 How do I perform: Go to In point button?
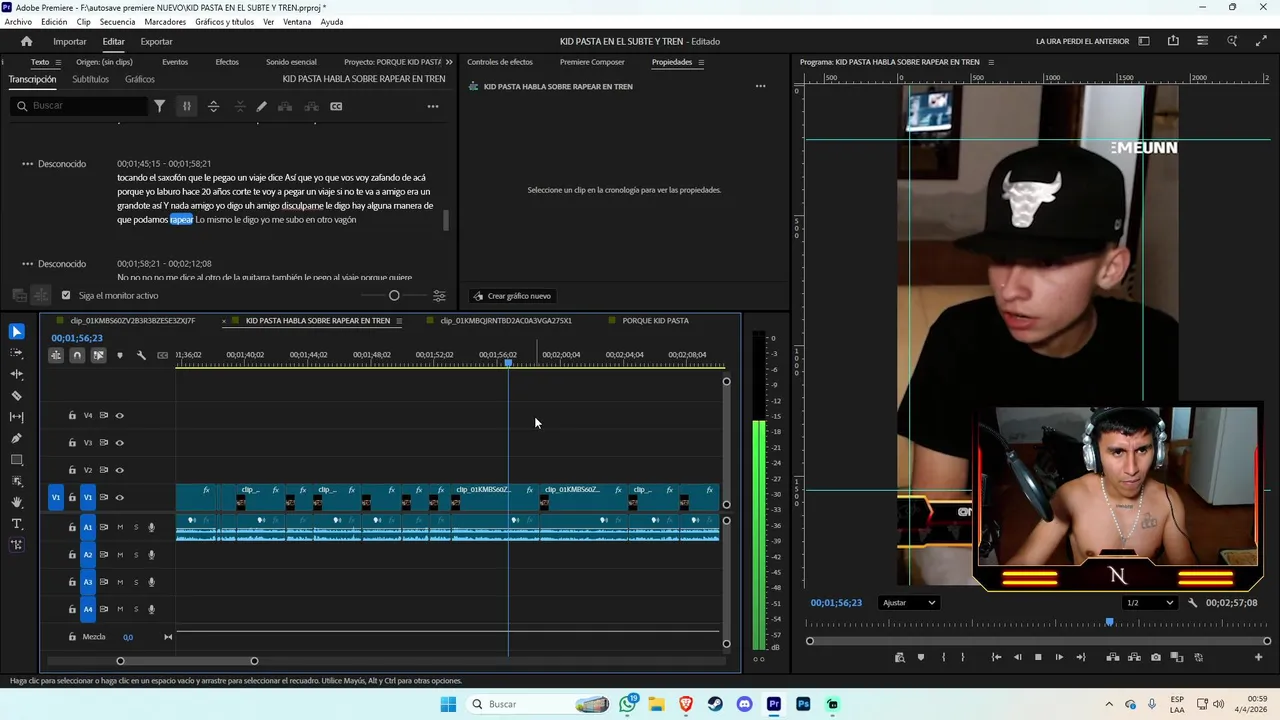[x=996, y=657]
